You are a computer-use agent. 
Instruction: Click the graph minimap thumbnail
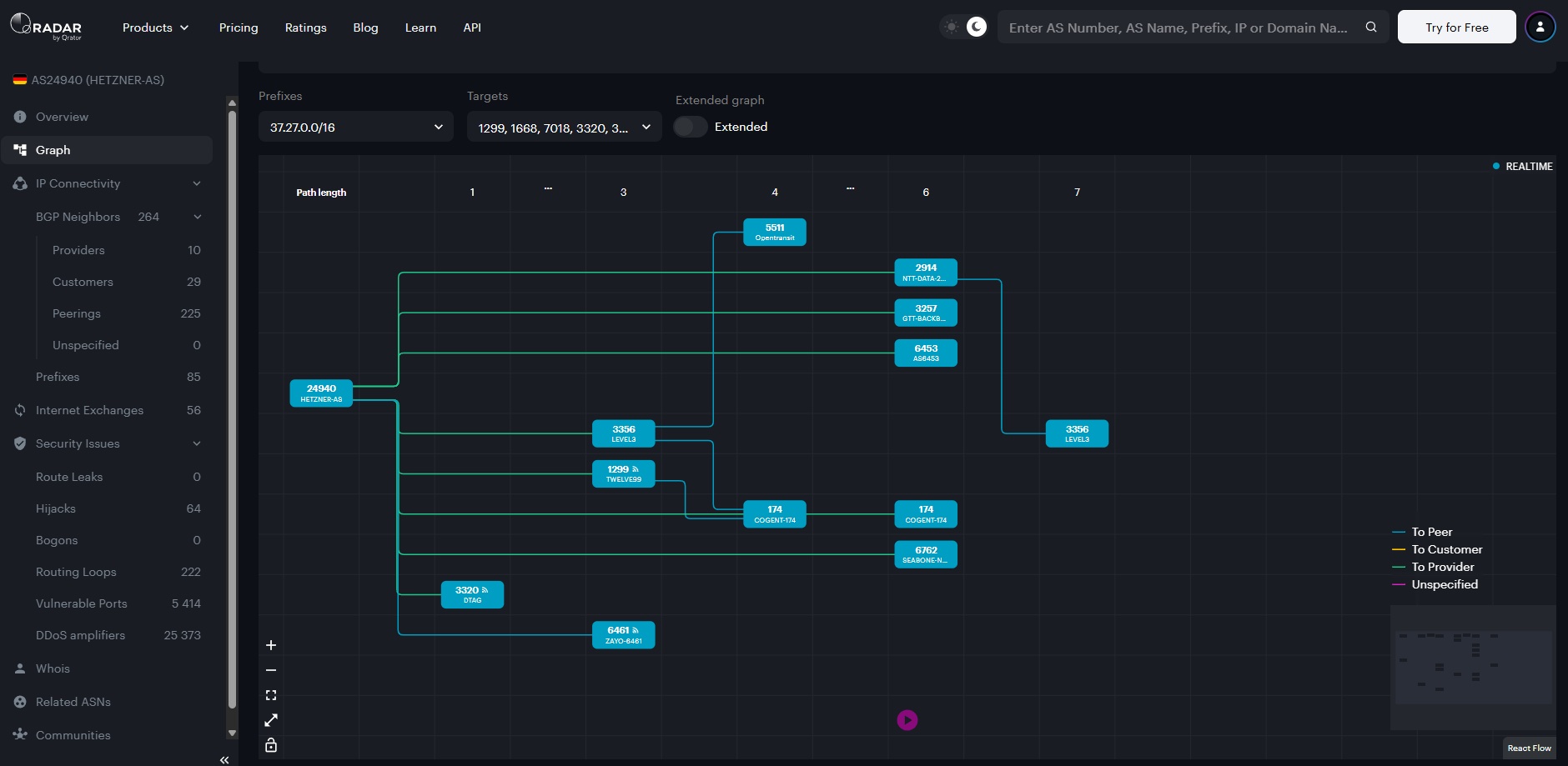click(1473, 668)
